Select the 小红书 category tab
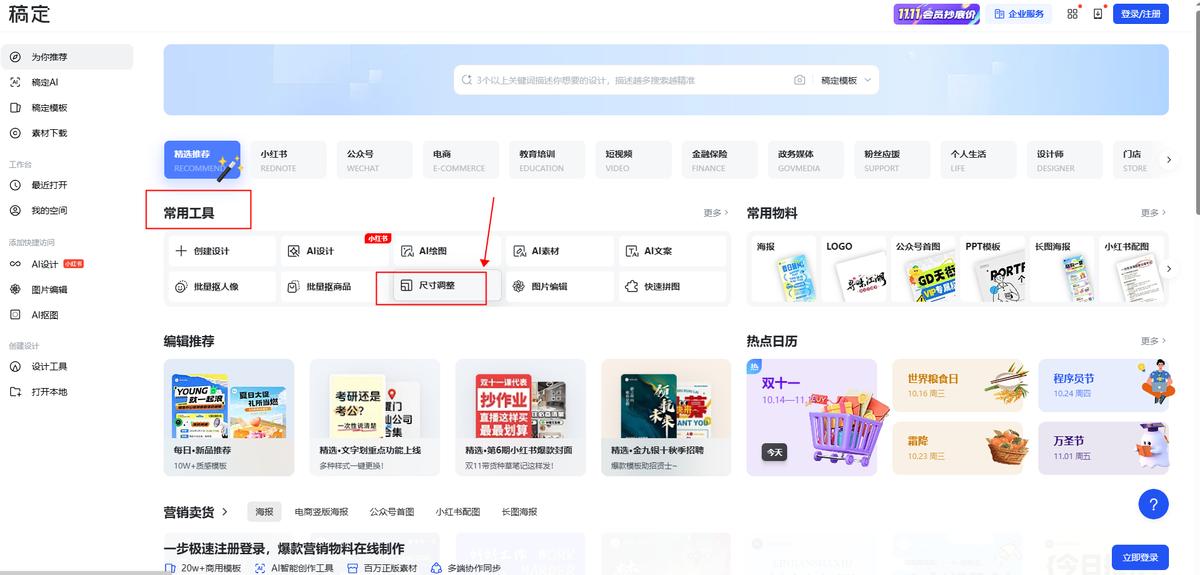 tap(288, 160)
